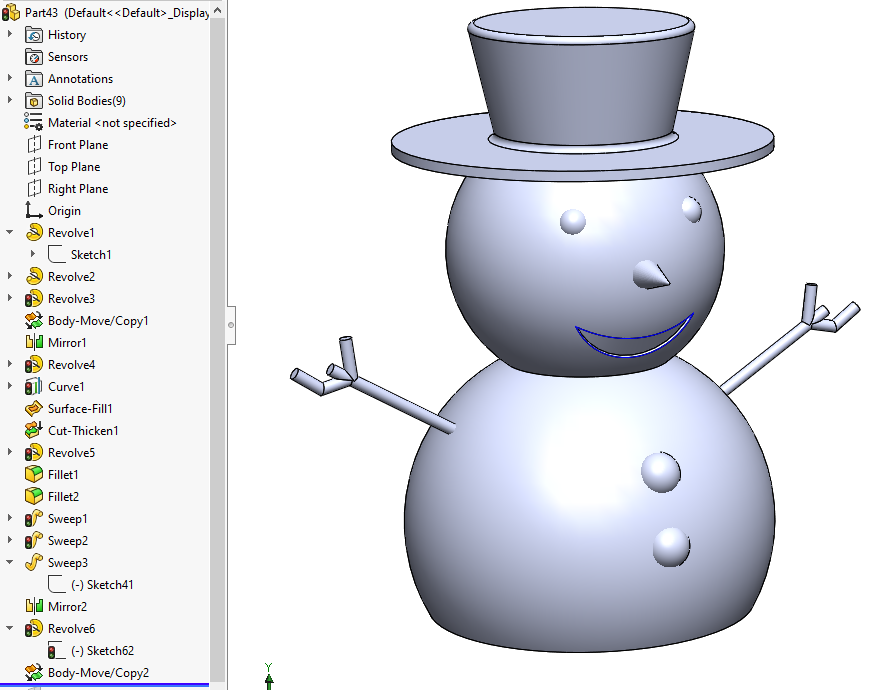Click the Curve1 feature icon
This screenshot has width=895, height=690.
[34, 387]
